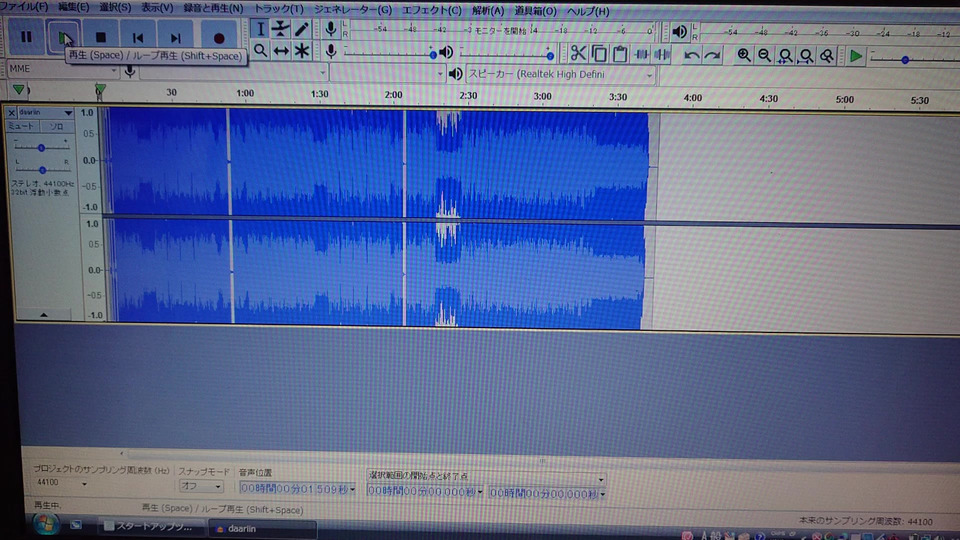Image resolution: width=960 pixels, height=540 pixels.
Task: Adjust the daarlin track pan slider
Action: [x=42, y=170]
